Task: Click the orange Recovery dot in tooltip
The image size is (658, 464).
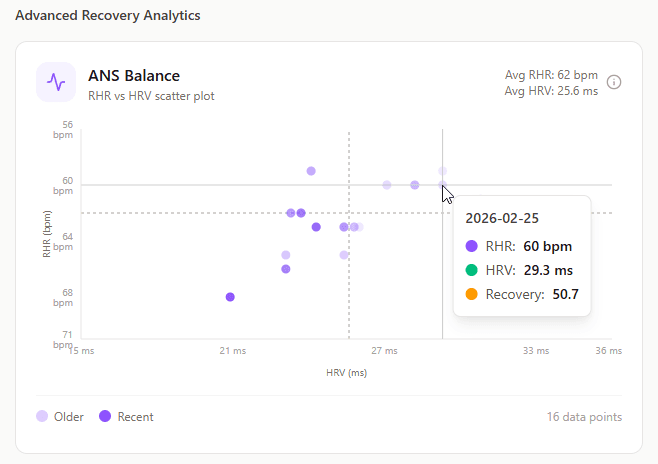Action: 472,294
